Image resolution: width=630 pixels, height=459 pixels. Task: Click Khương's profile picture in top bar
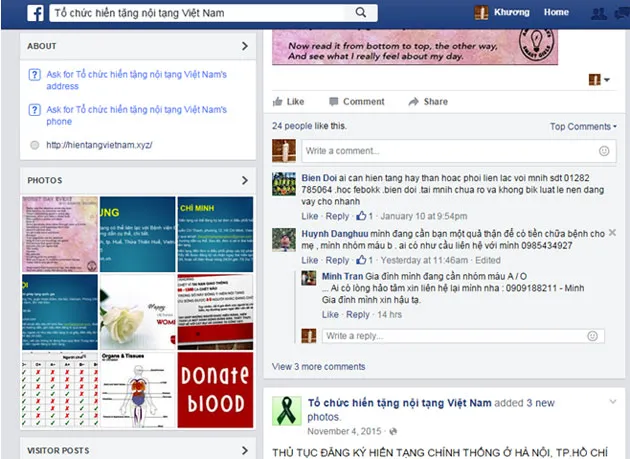(481, 12)
